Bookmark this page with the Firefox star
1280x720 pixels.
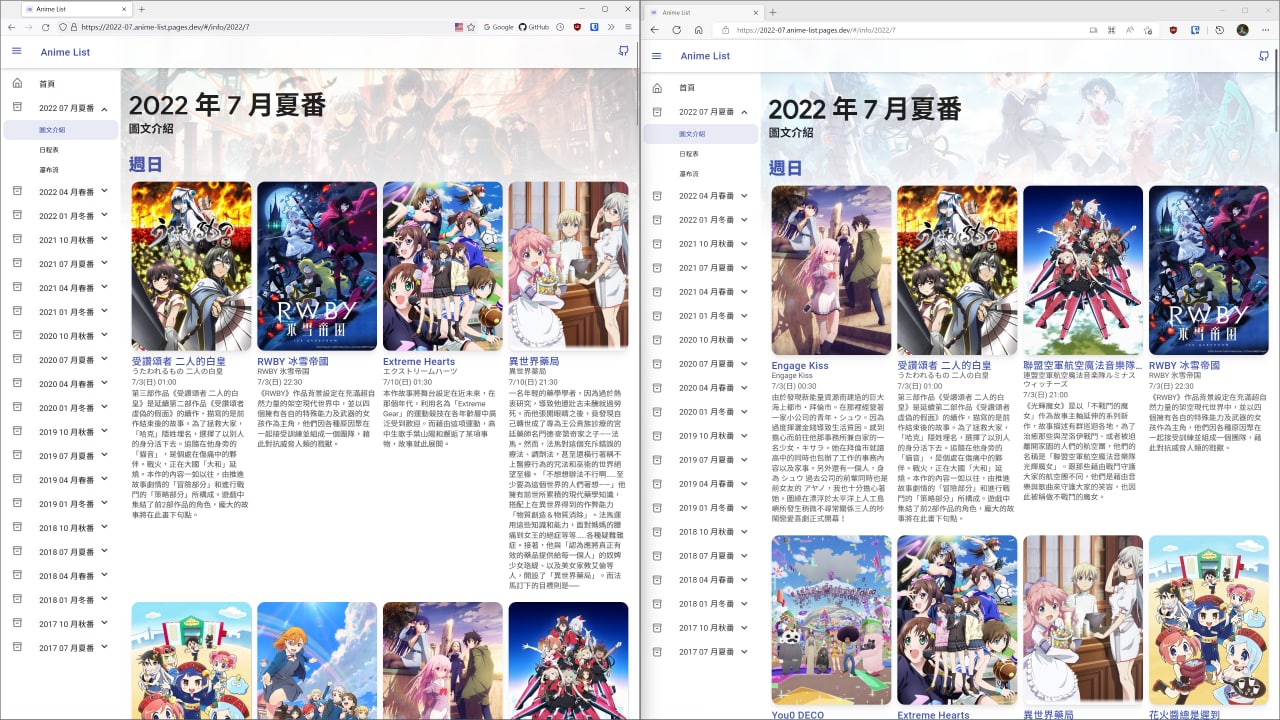click(471, 27)
